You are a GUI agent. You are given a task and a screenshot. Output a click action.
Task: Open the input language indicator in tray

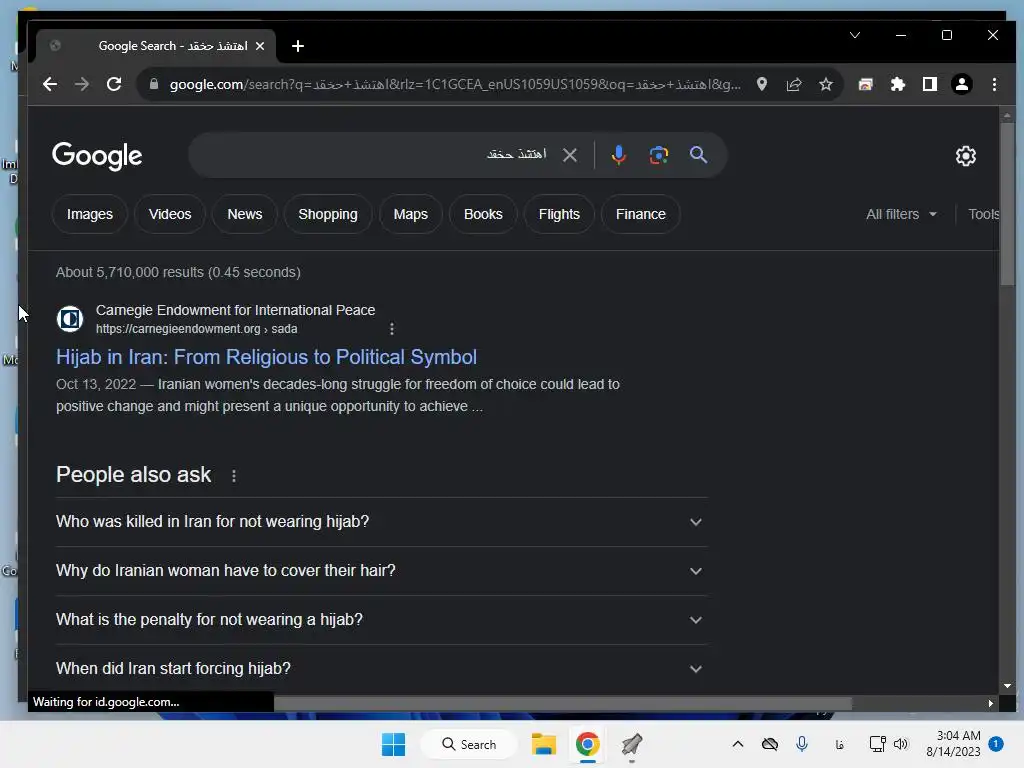point(839,744)
